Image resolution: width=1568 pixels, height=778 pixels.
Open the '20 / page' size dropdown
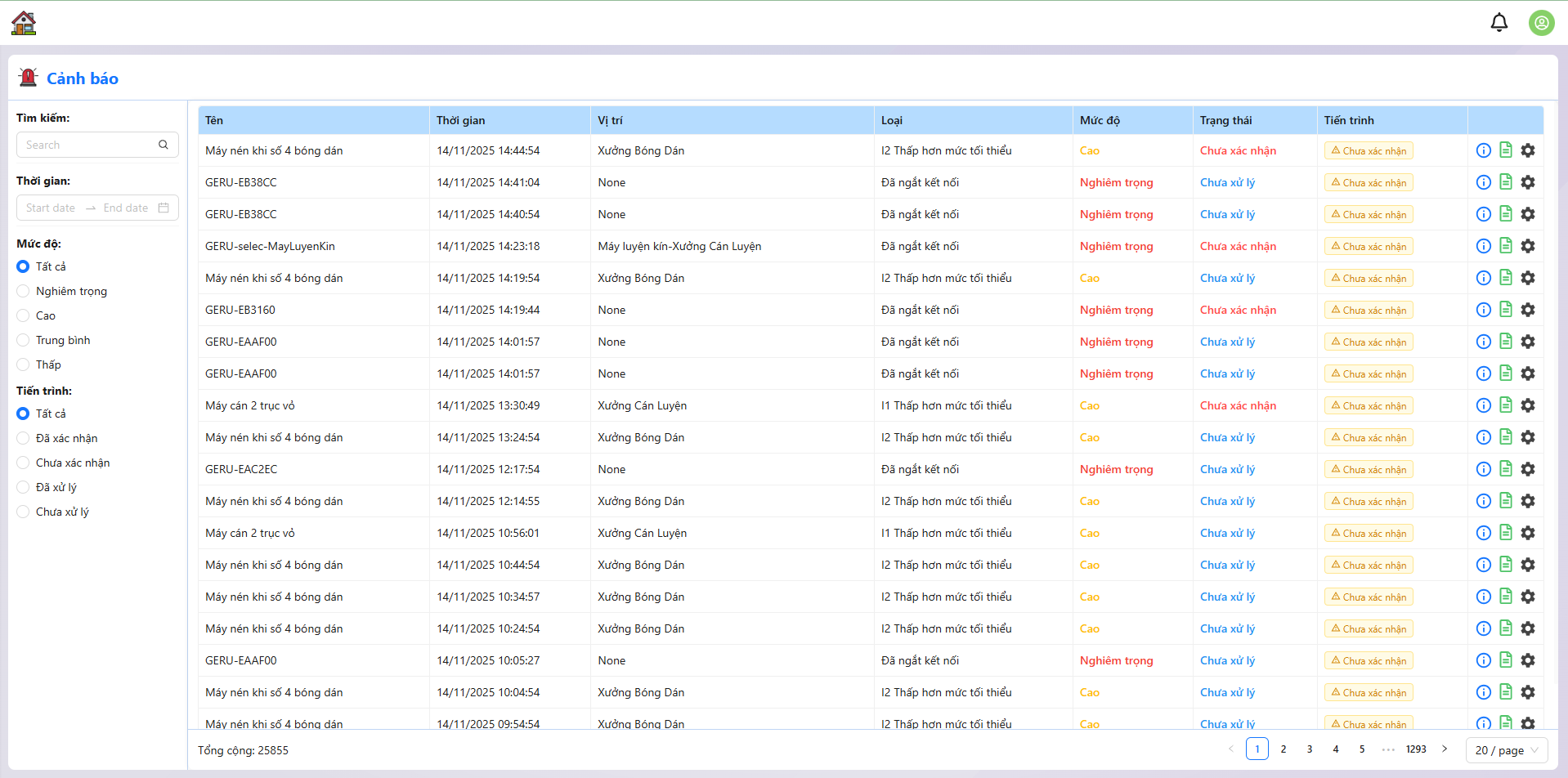(1506, 750)
